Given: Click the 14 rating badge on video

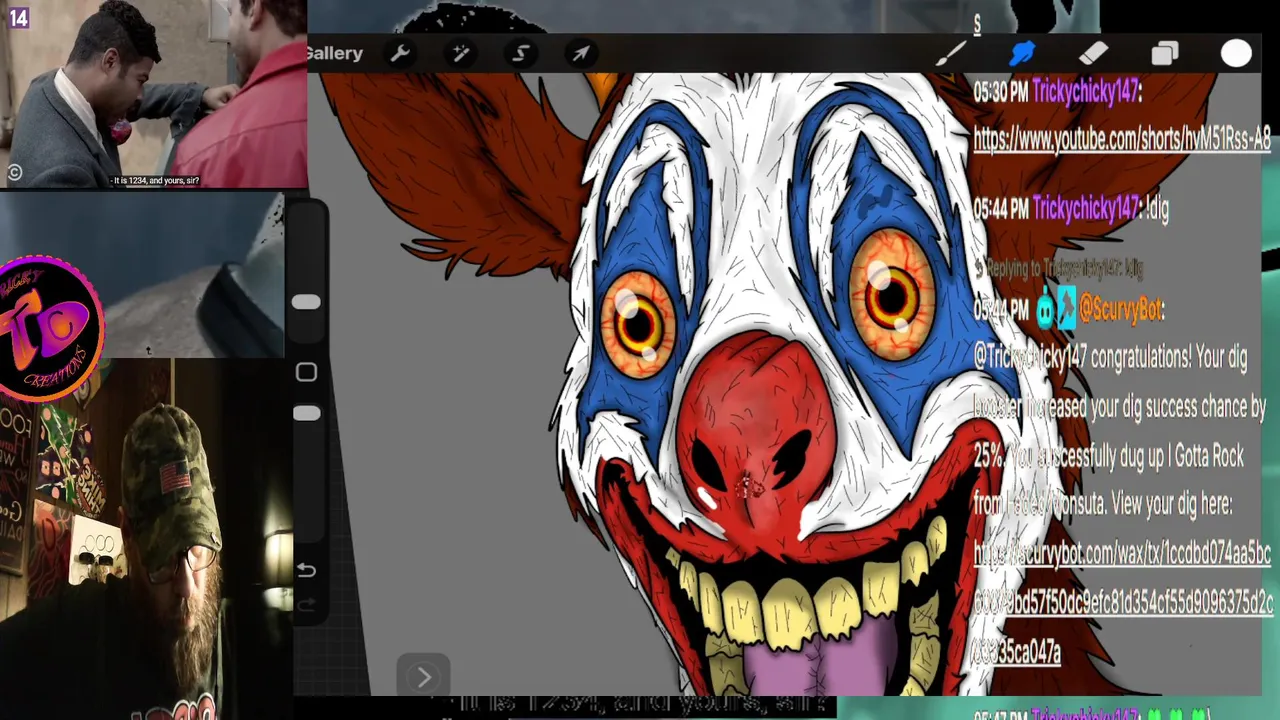Looking at the screenshot, I should (x=18, y=17).
